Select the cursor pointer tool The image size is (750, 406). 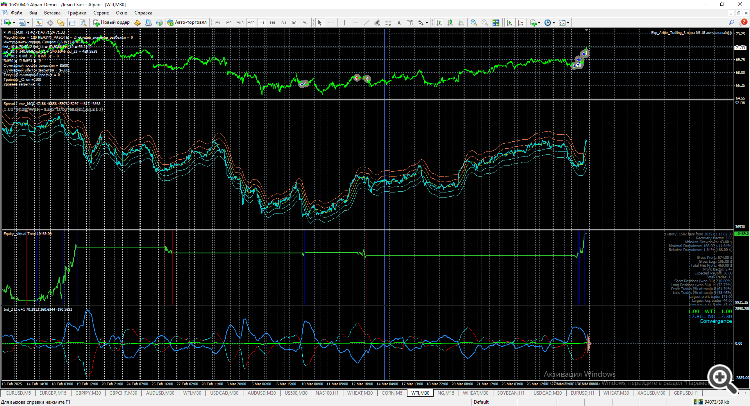320,22
